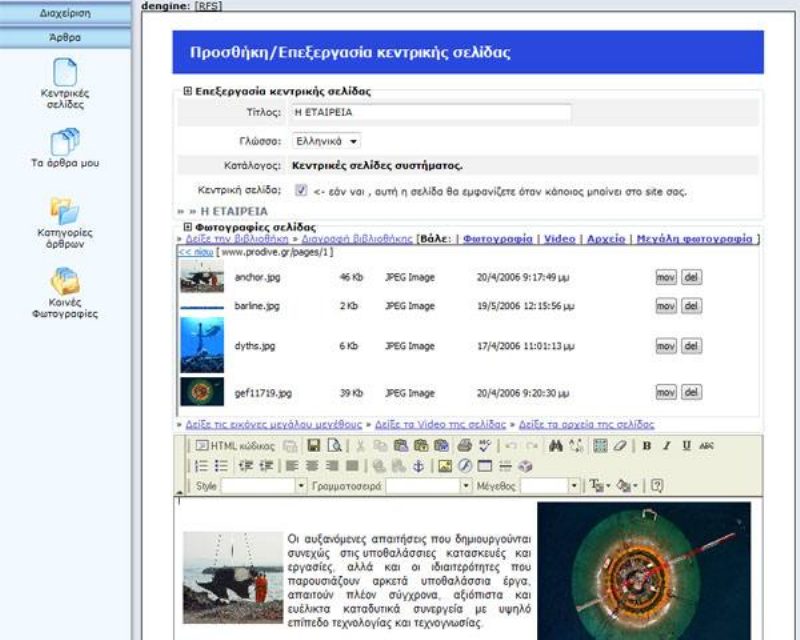
Task: Open the Διαχείριση sidebar tab
Action: click(x=65, y=13)
